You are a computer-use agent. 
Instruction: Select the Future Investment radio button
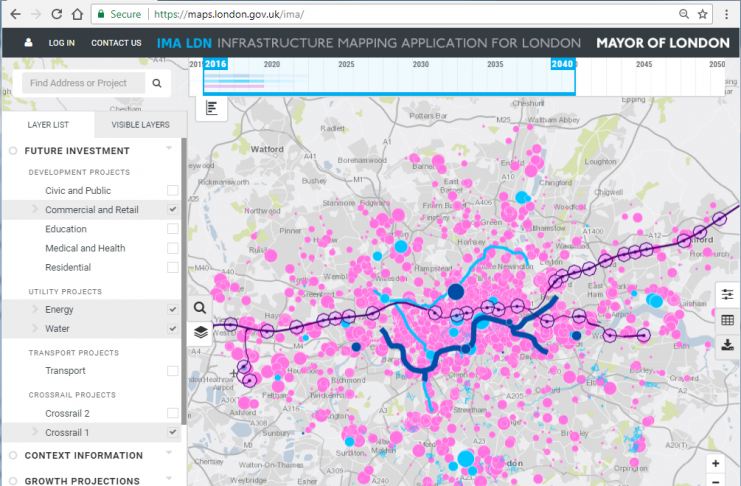(x=13, y=151)
